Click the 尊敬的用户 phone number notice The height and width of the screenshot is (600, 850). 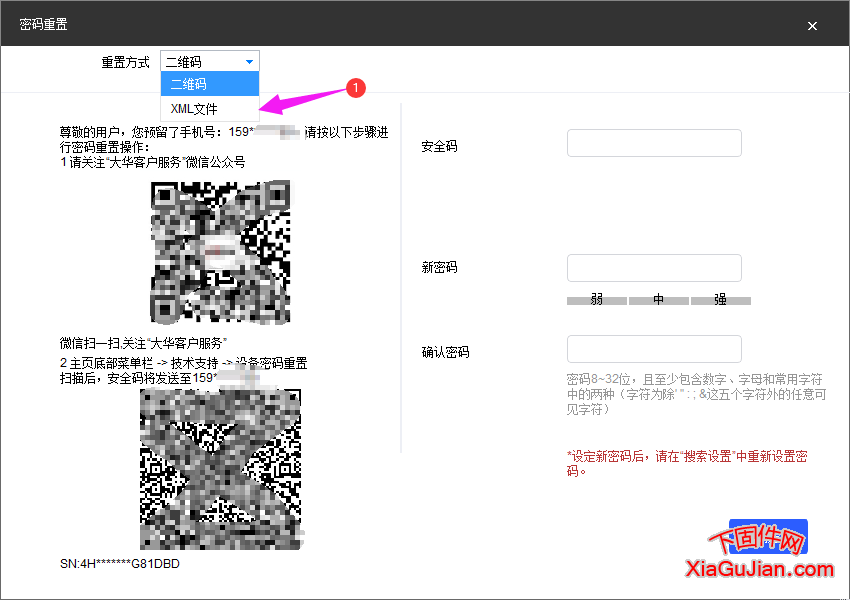coord(224,139)
